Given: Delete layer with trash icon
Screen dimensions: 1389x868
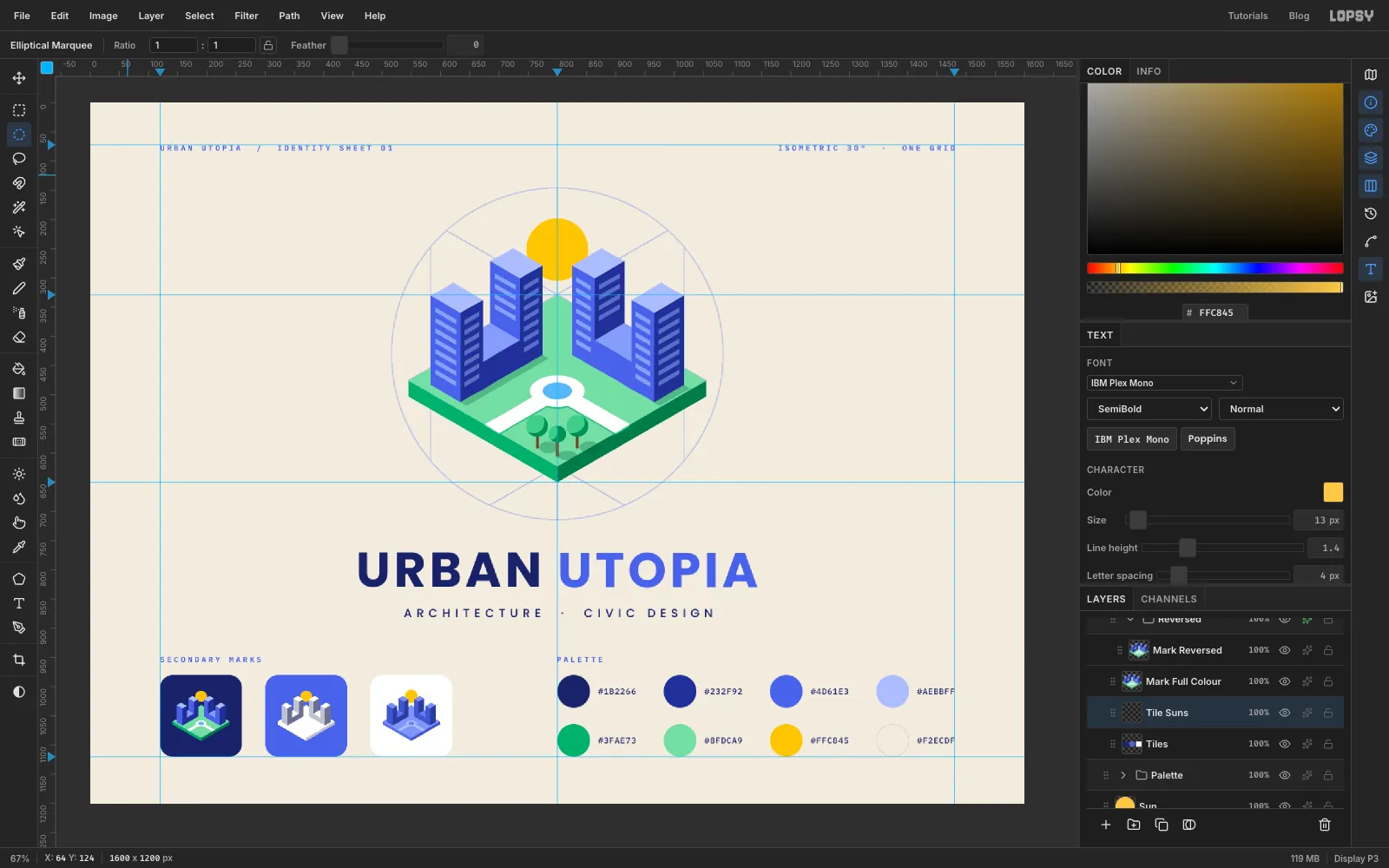Looking at the screenshot, I should 1325,825.
